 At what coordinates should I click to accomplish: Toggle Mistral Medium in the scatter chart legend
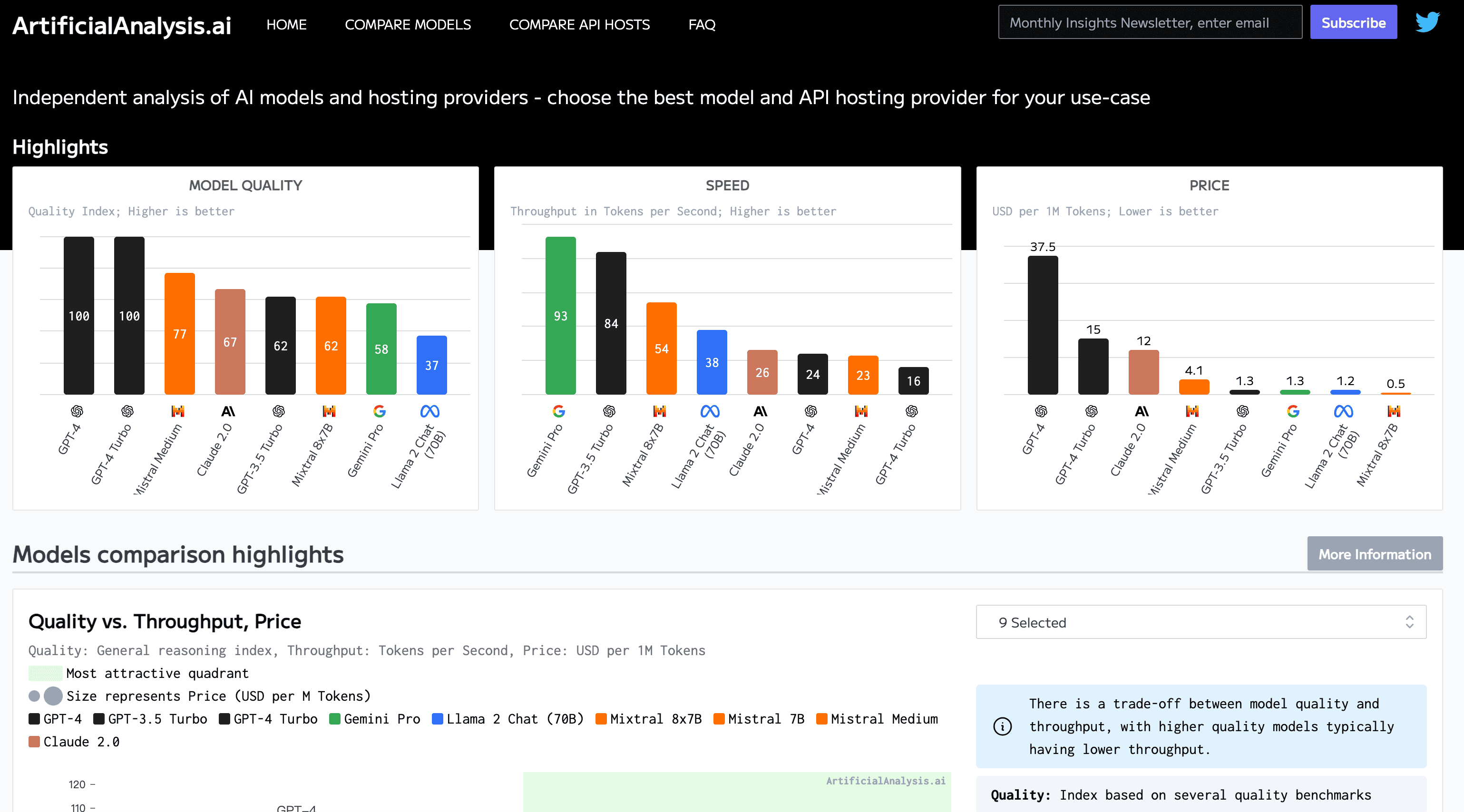pos(877,719)
